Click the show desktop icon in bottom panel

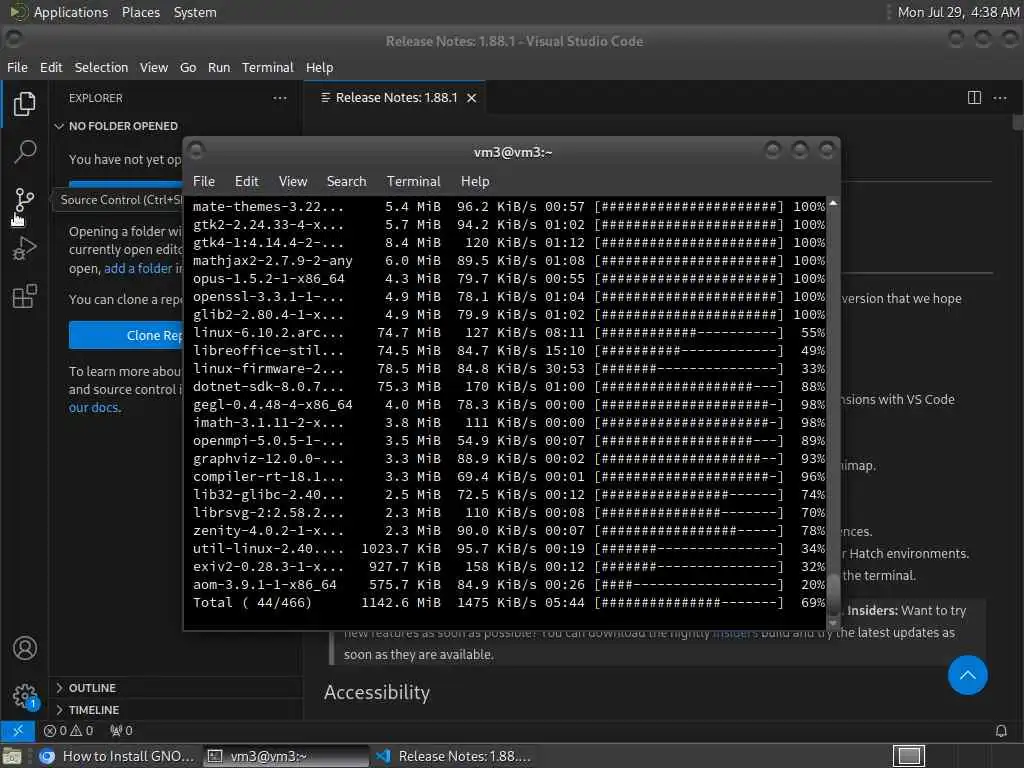(12, 756)
